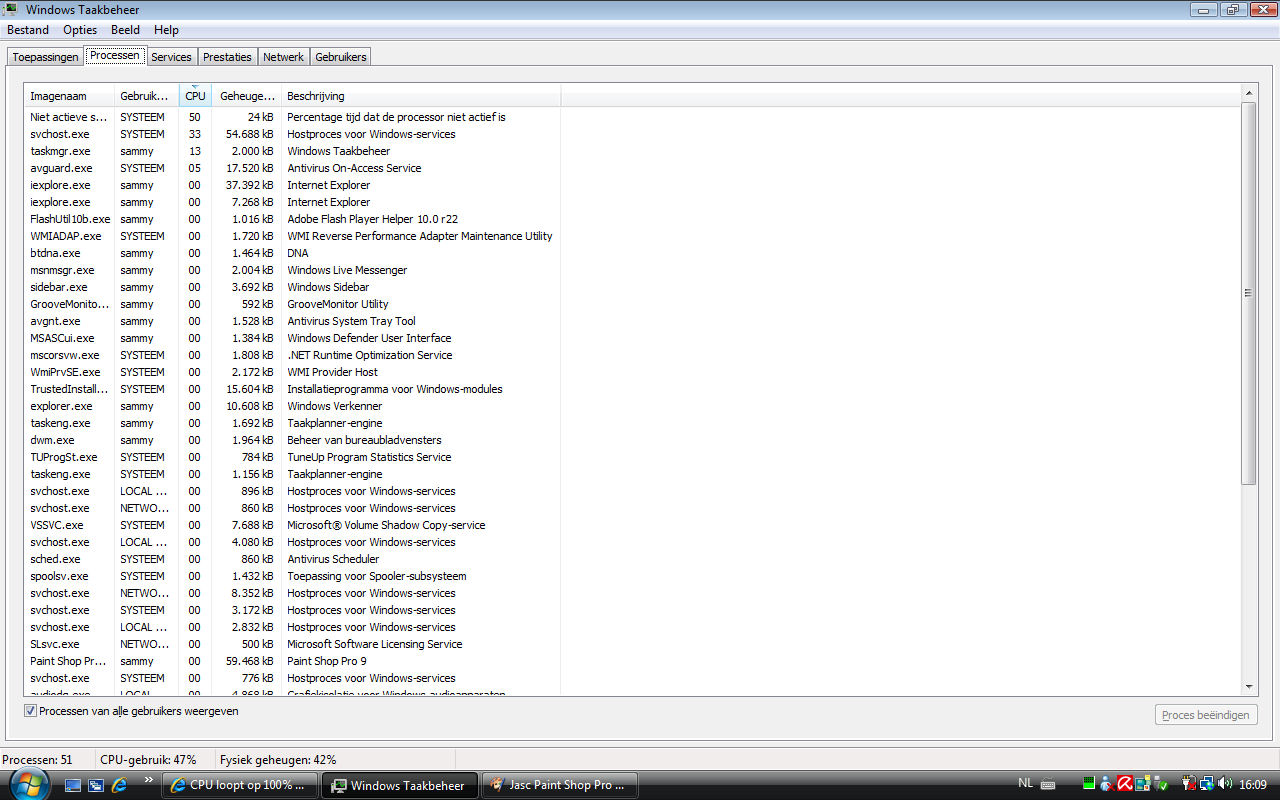The height and width of the screenshot is (800, 1280).
Task: Select the 'Niet actieve s...' idle process row
Action: 292,117
